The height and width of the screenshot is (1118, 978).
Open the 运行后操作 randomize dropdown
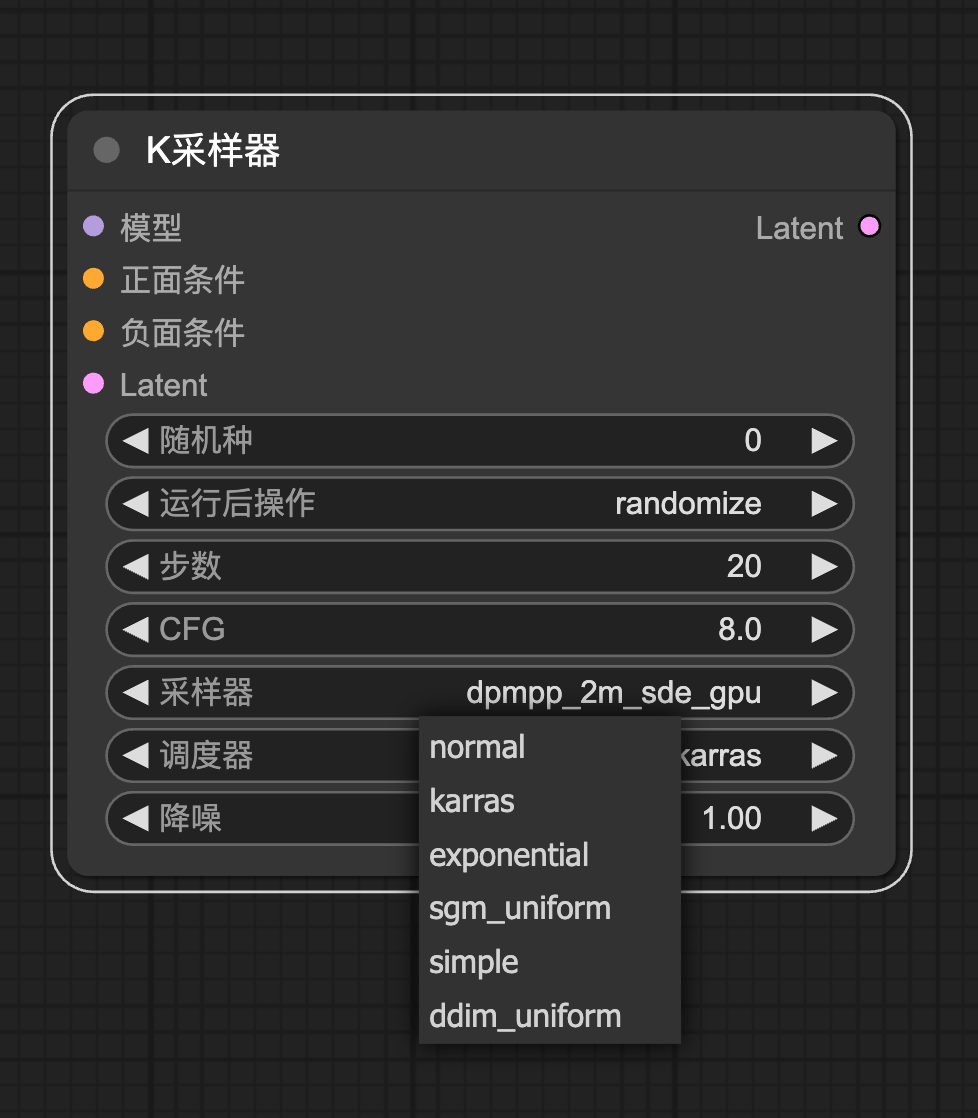click(480, 503)
